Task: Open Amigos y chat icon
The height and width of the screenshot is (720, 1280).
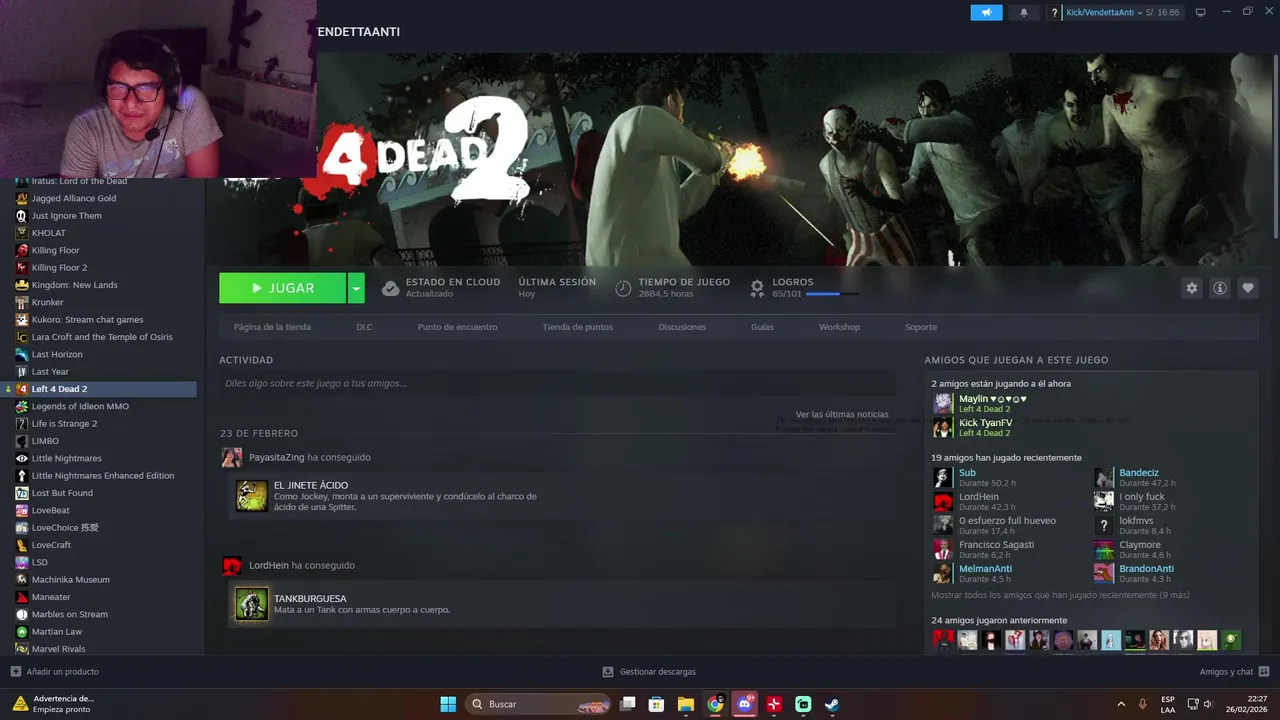Action: [1264, 672]
